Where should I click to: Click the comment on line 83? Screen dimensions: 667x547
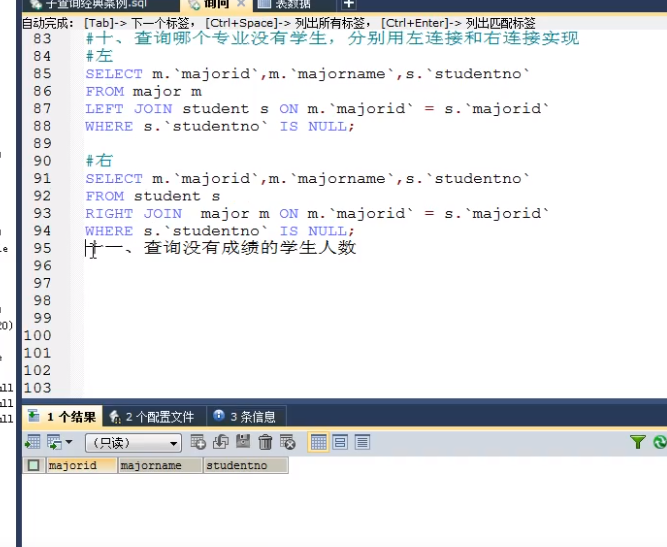pos(332,38)
